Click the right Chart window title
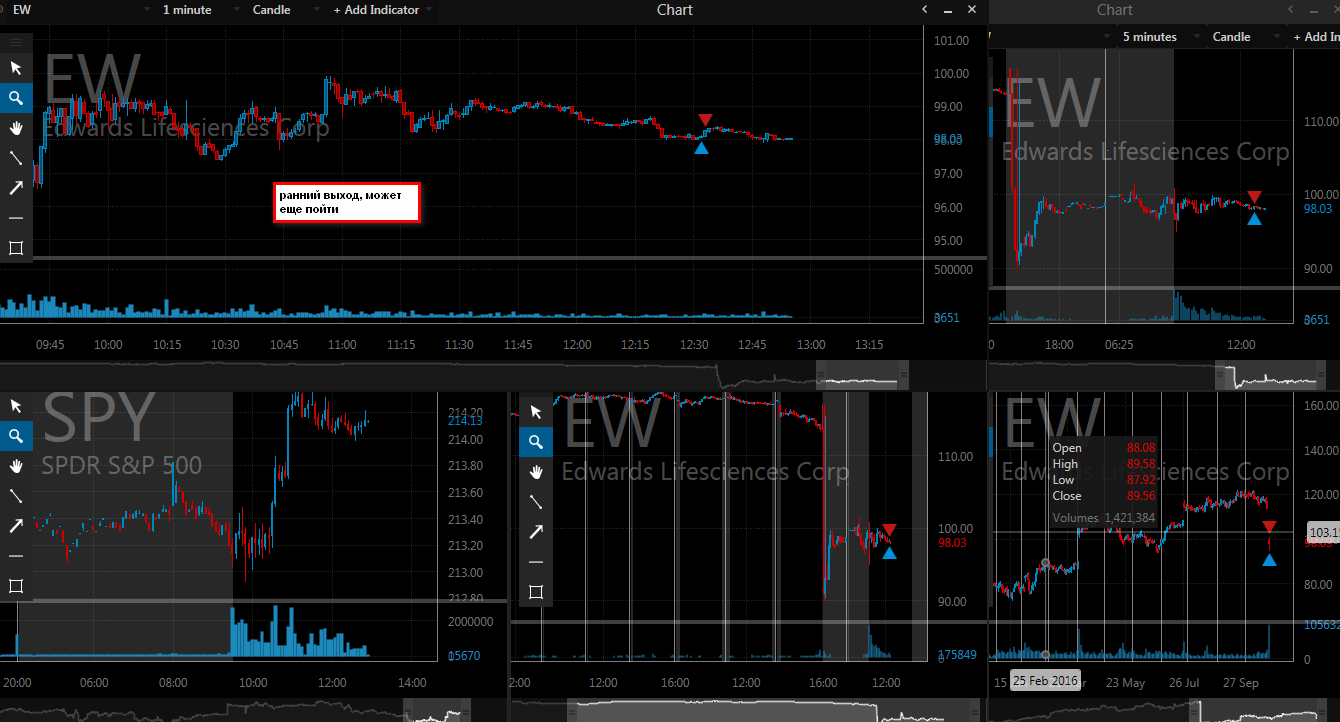 click(1115, 10)
